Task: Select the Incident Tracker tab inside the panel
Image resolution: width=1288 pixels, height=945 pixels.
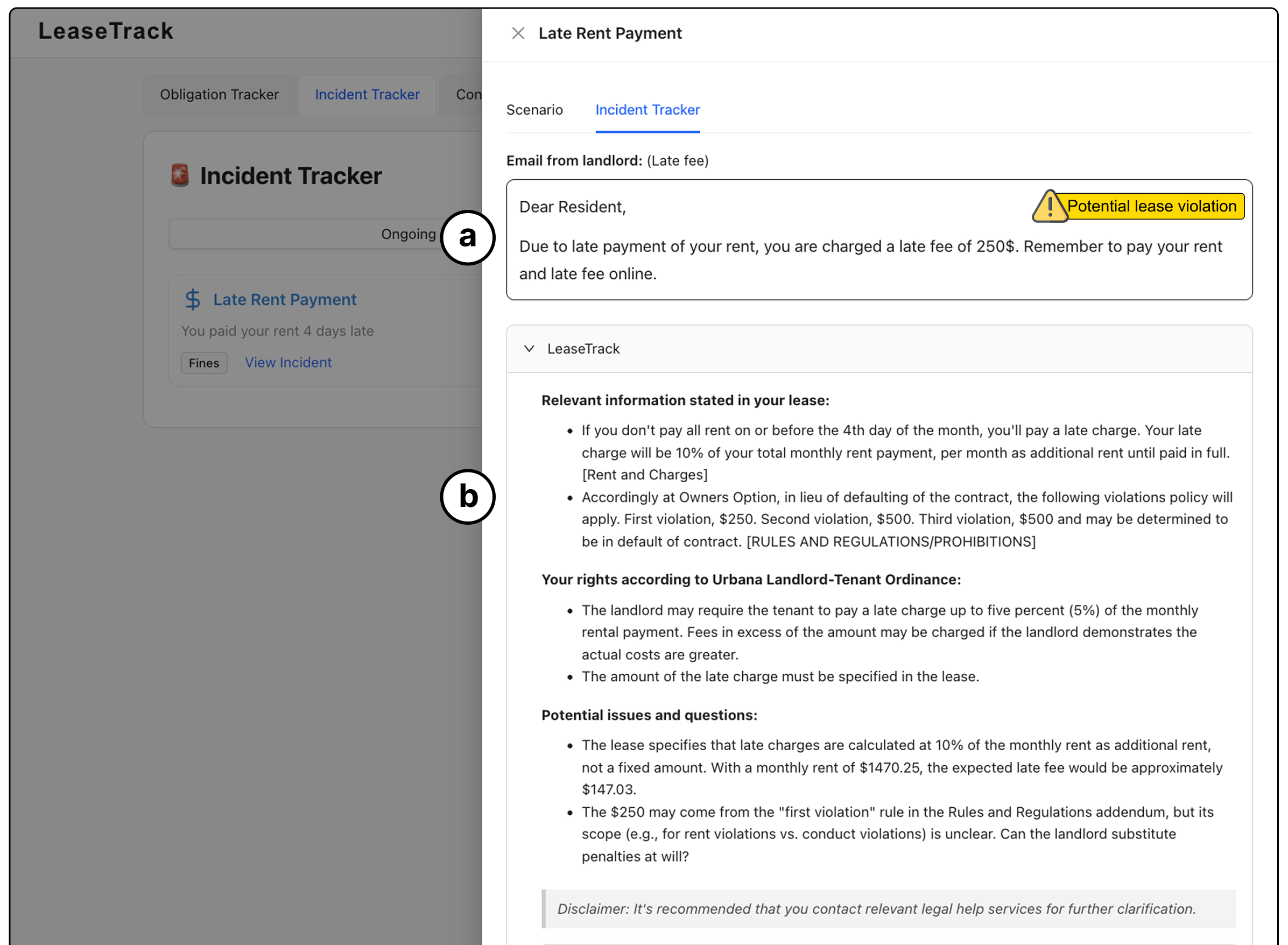Action: [647, 110]
